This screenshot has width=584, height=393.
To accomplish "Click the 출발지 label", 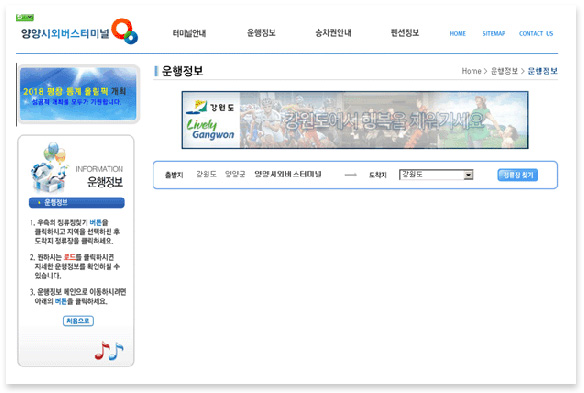I will [174, 175].
